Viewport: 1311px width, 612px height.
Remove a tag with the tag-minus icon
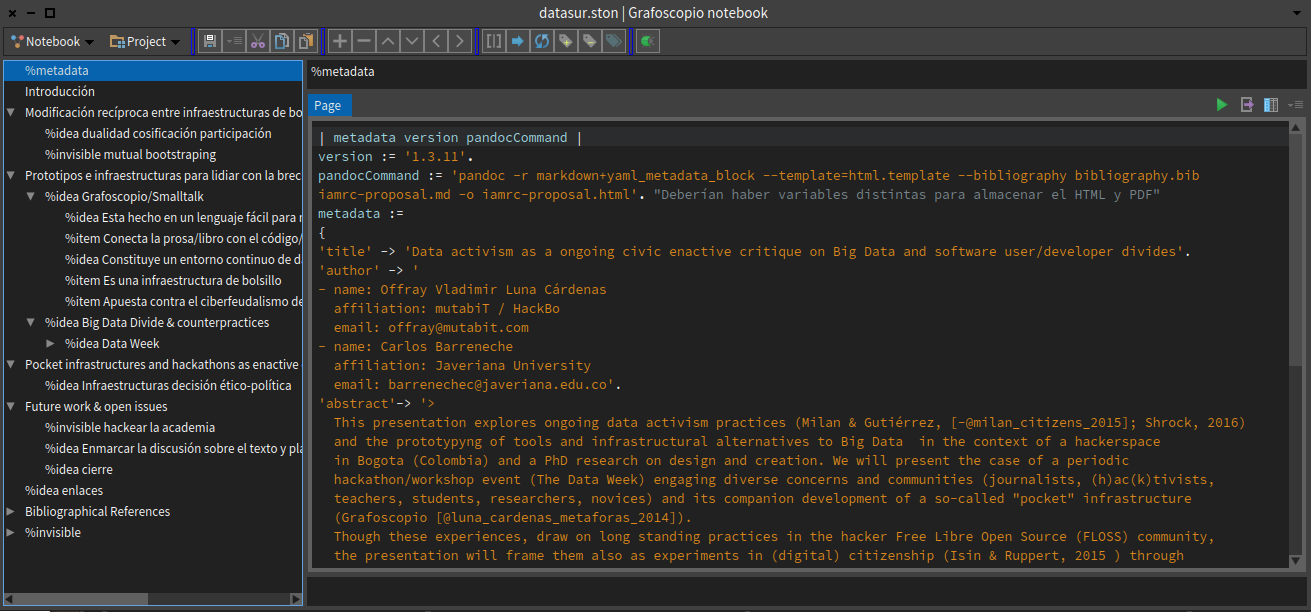tap(589, 40)
